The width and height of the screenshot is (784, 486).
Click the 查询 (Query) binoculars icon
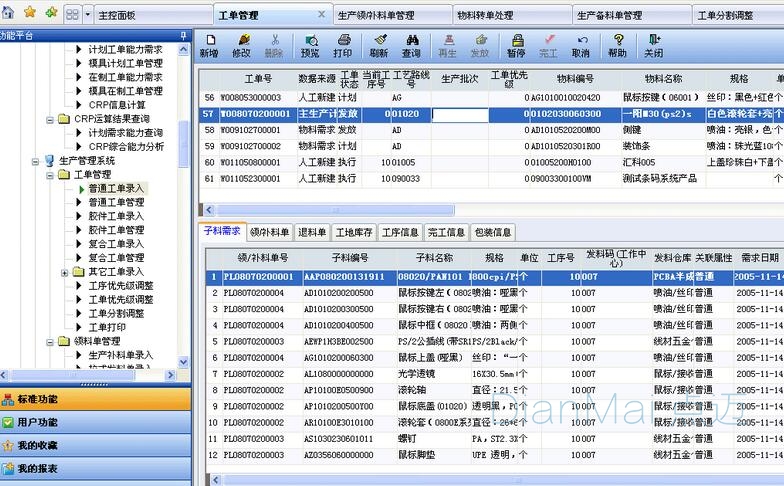coord(411,45)
